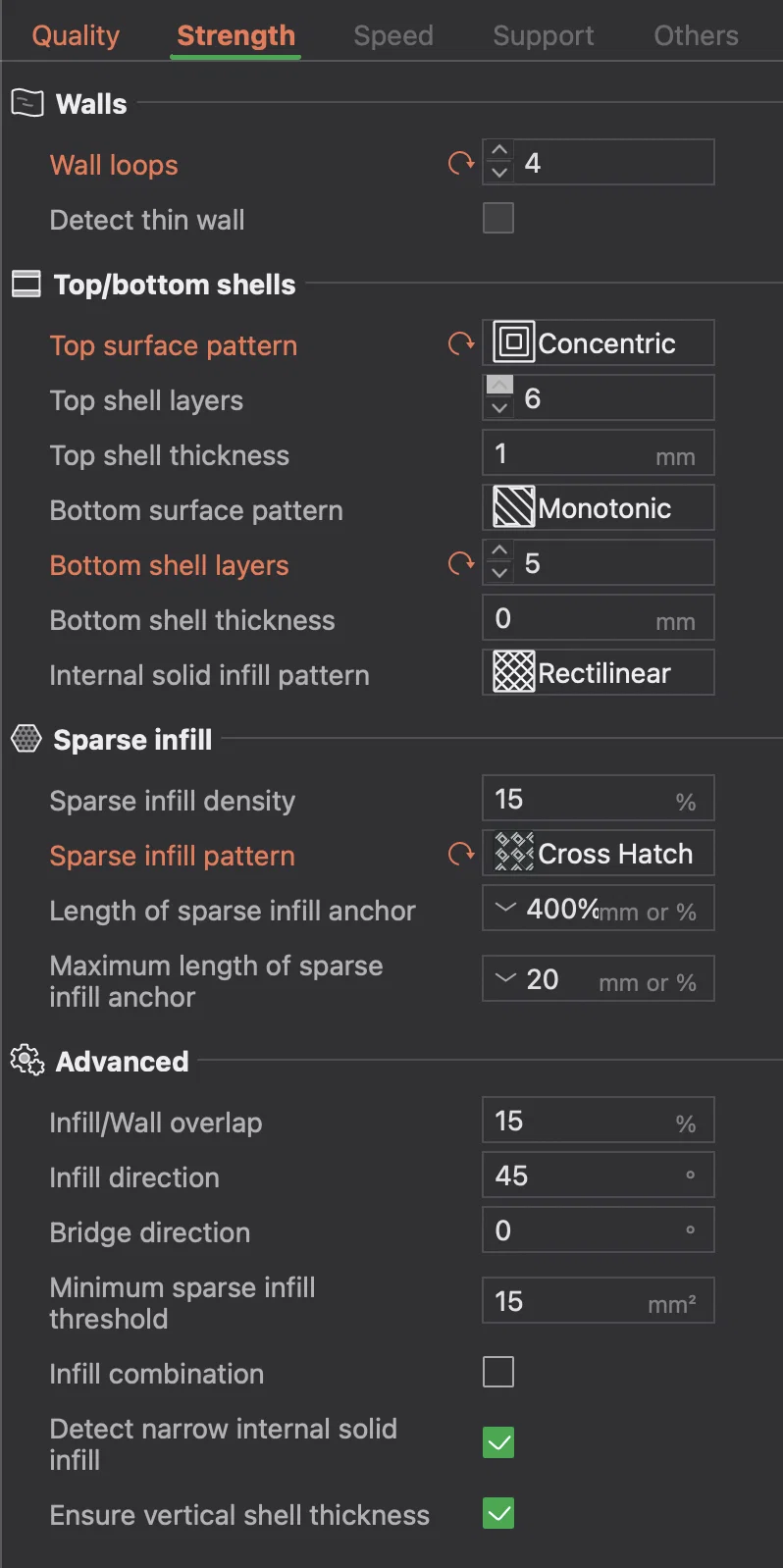The image size is (783, 1568).
Task: Click the Walls section icon
Action: (x=27, y=103)
